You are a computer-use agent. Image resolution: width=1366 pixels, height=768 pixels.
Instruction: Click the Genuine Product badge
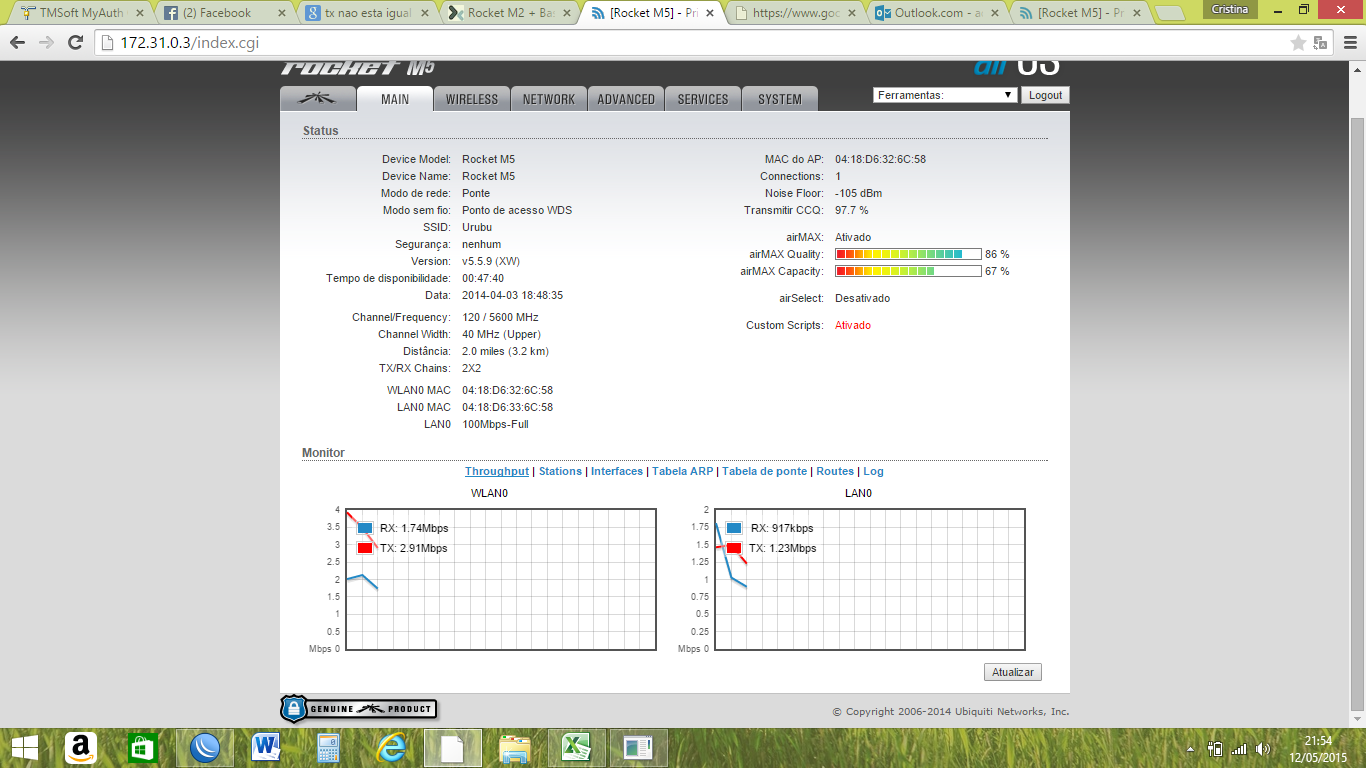point(358,709)
